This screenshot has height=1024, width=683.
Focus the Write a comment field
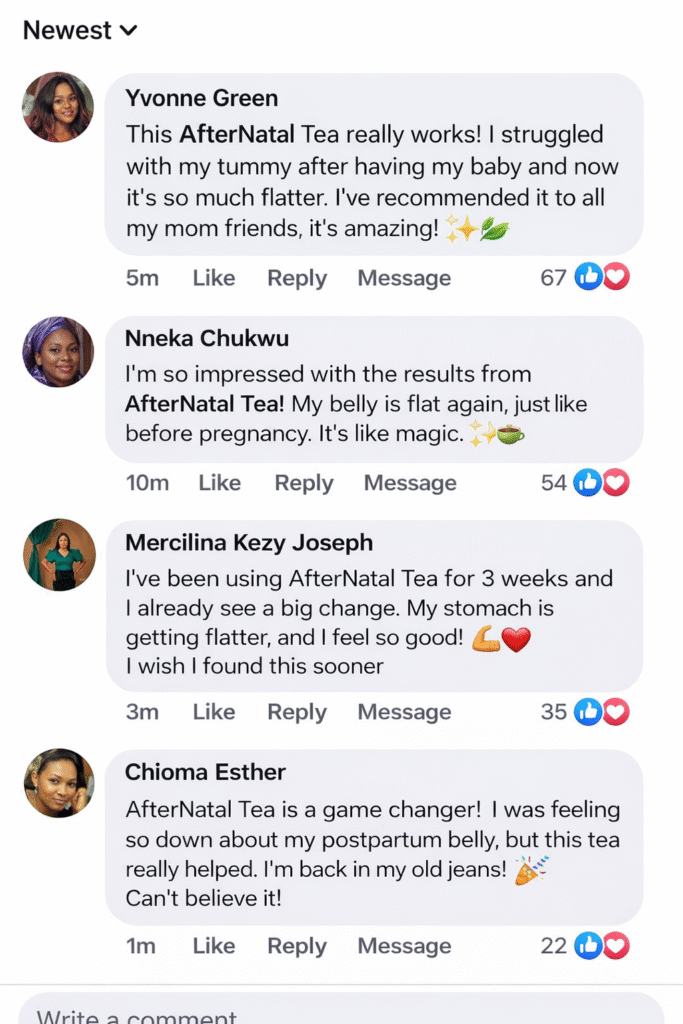click(340, 1012)
